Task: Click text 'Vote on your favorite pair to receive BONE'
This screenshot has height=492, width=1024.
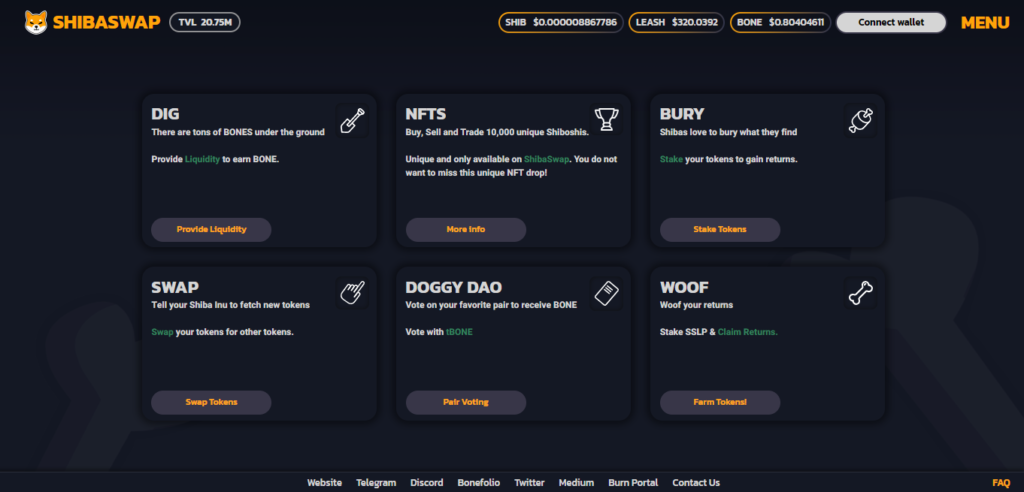Action: (491, 304)
